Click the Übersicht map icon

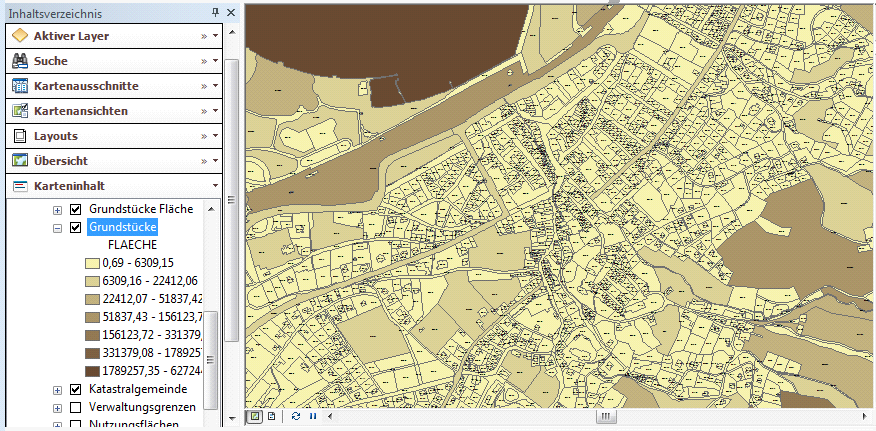pyautogui.click(x=19, y=161)
